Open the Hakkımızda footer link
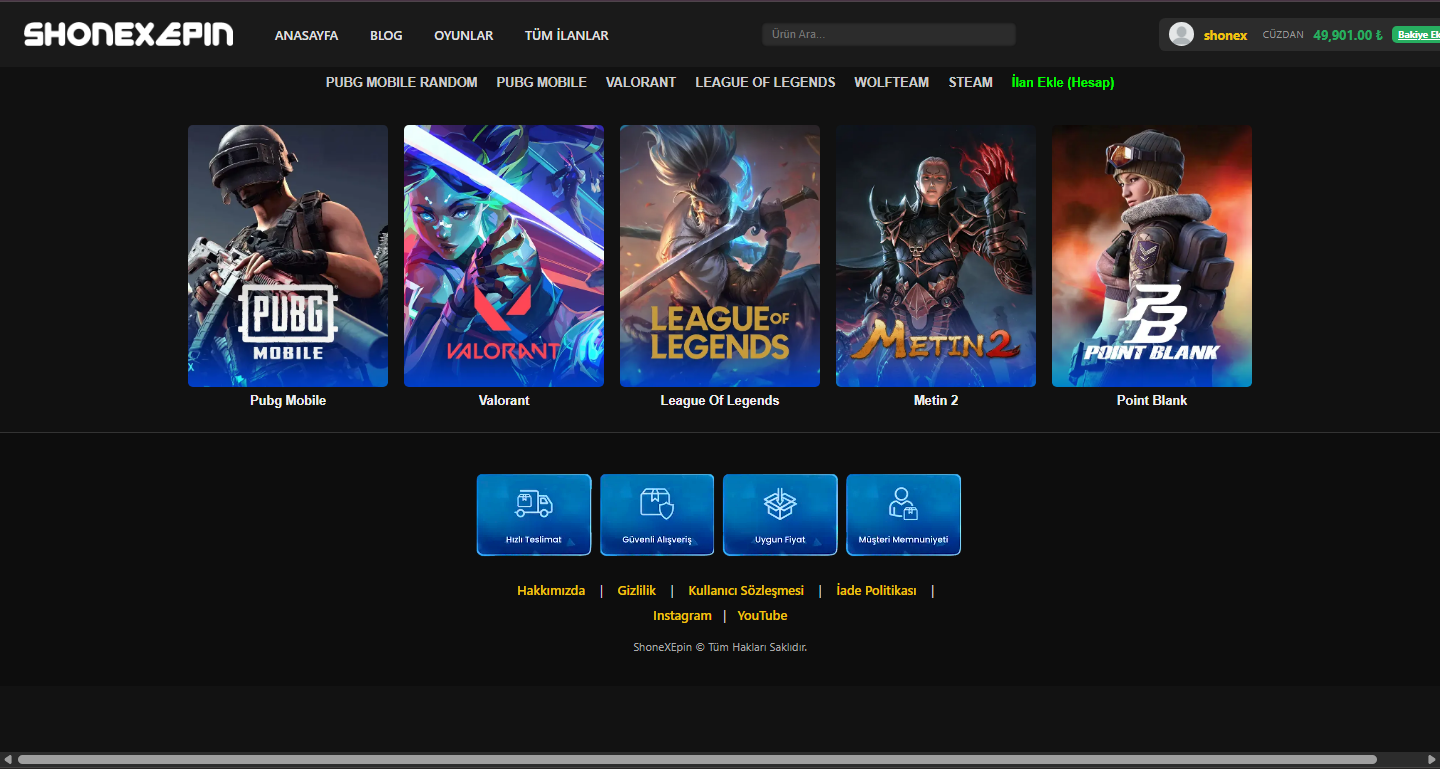1440x769 pixels. (x=551, y=590)
